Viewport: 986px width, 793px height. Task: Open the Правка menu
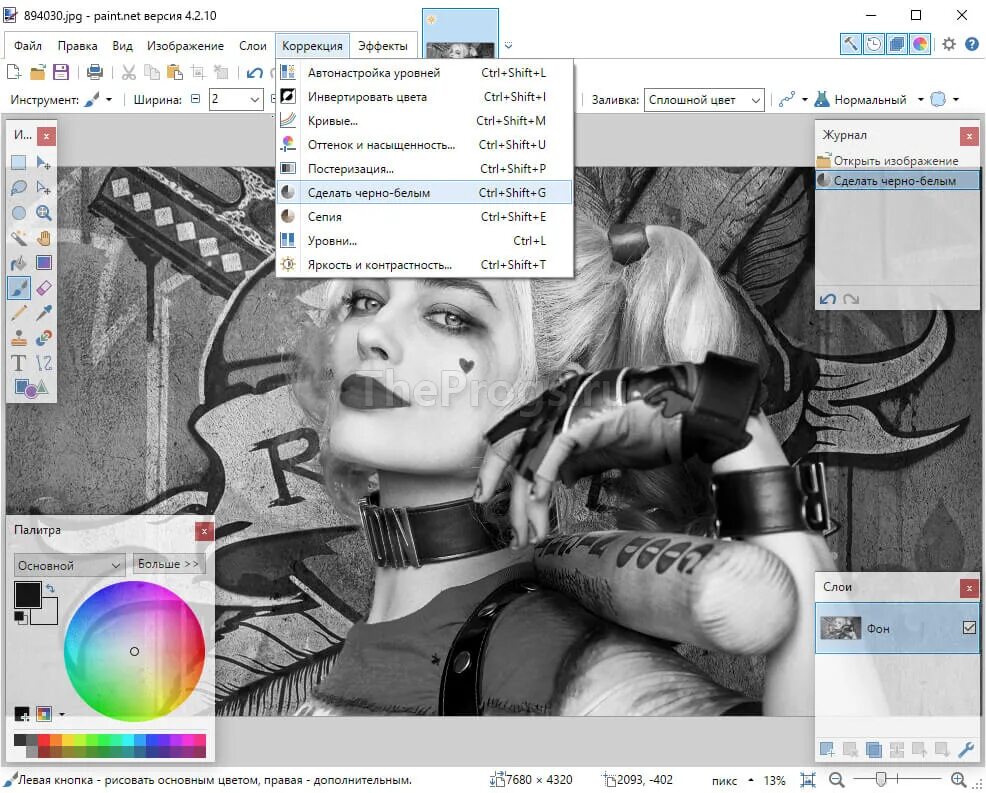tap(77, 46)
